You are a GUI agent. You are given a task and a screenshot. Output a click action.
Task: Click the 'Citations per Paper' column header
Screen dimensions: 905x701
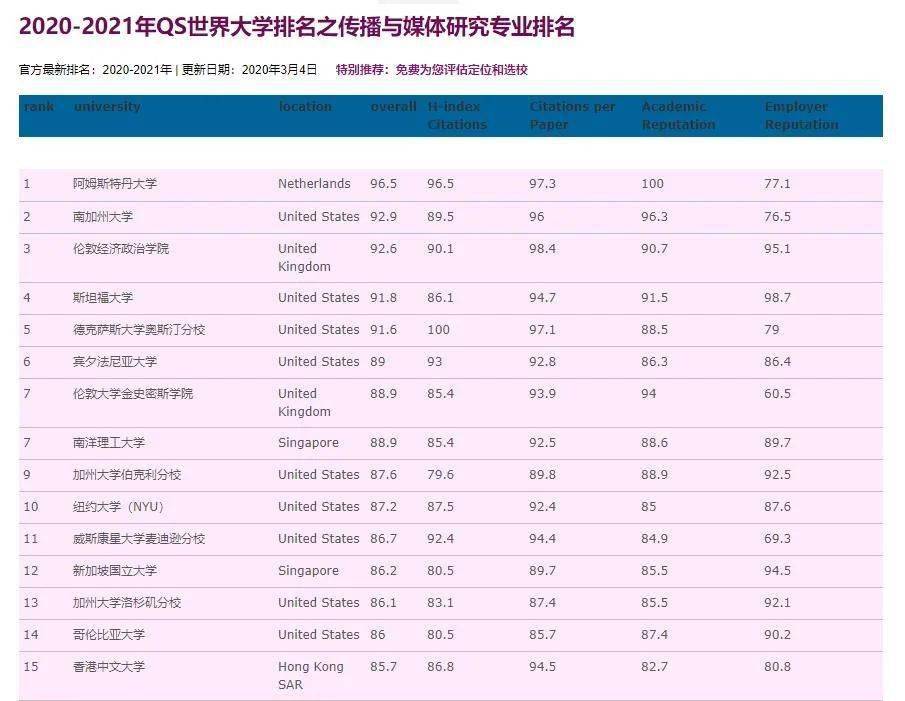(x=573, y=115)
